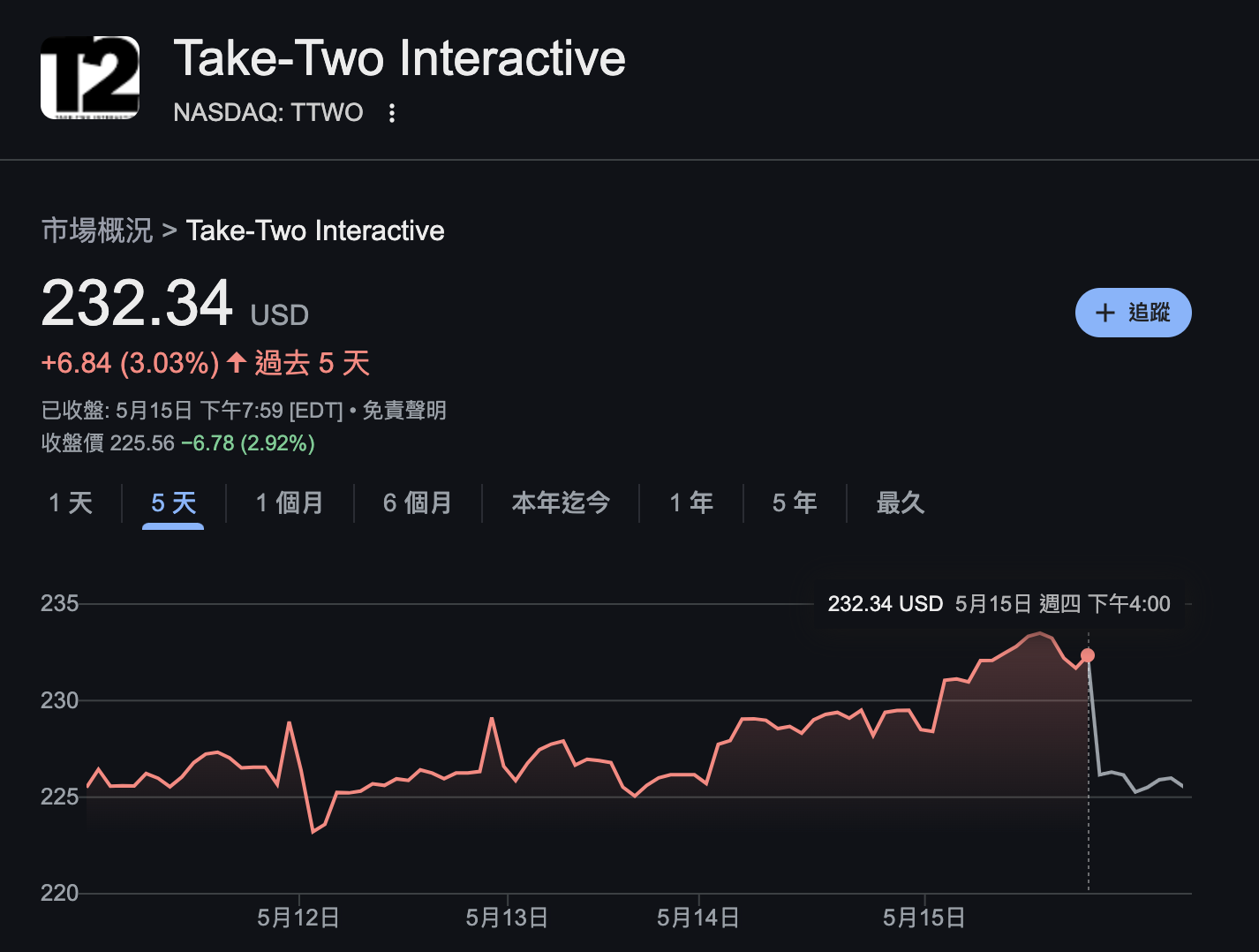The image size is (1259, 952).
Task: Click the 5月12日 date label on axis
Action: [x=298, y=918]
